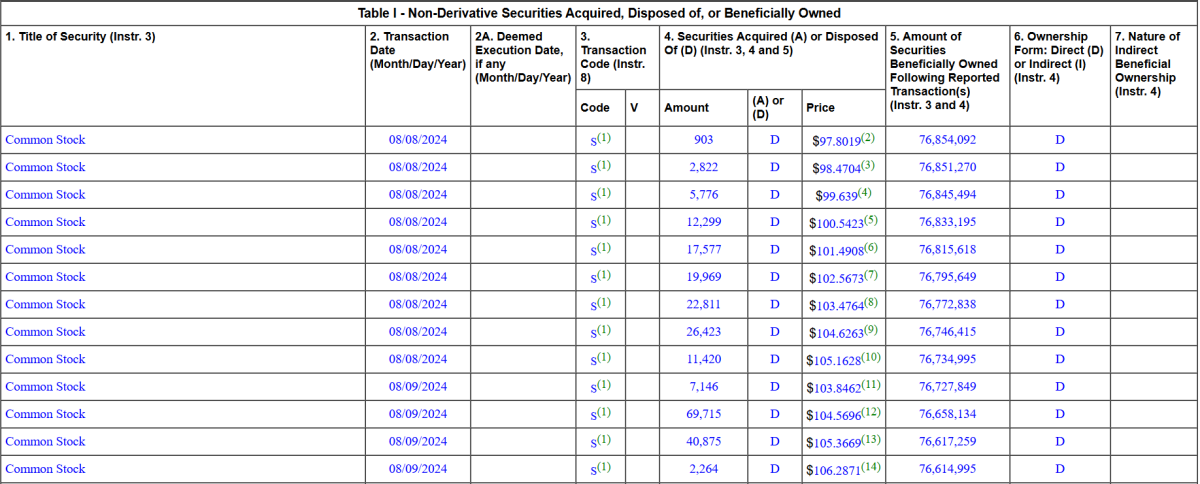Select the 08/08/2024 date in the 11,420 row
Image resolution: width=1200 pixels, height=484 pixels.
pyautogui.click(x=418, y=360)
